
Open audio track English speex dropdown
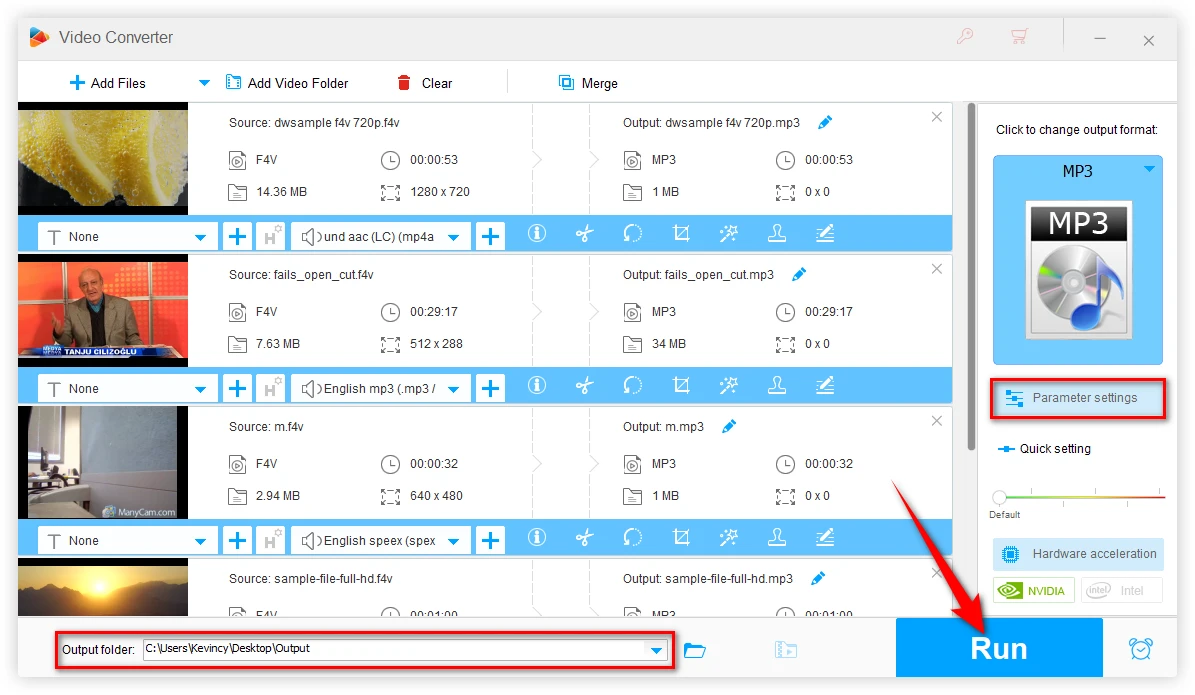coord(381,540)
